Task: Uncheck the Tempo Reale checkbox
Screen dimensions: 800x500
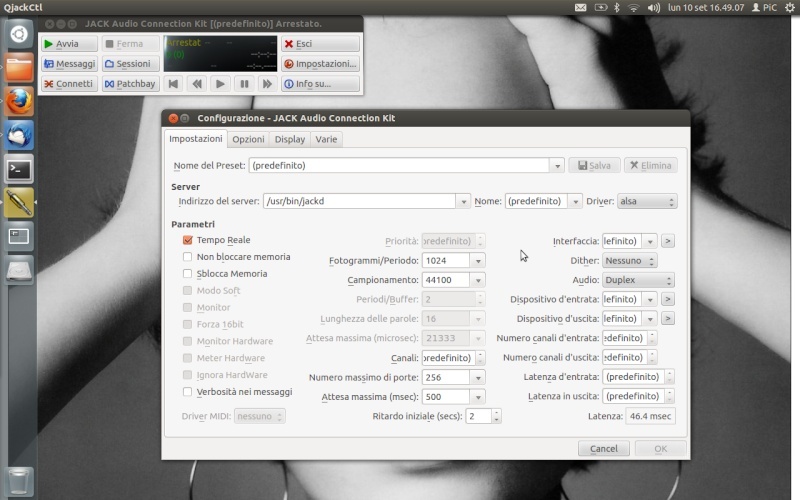Action: (188, 240)
